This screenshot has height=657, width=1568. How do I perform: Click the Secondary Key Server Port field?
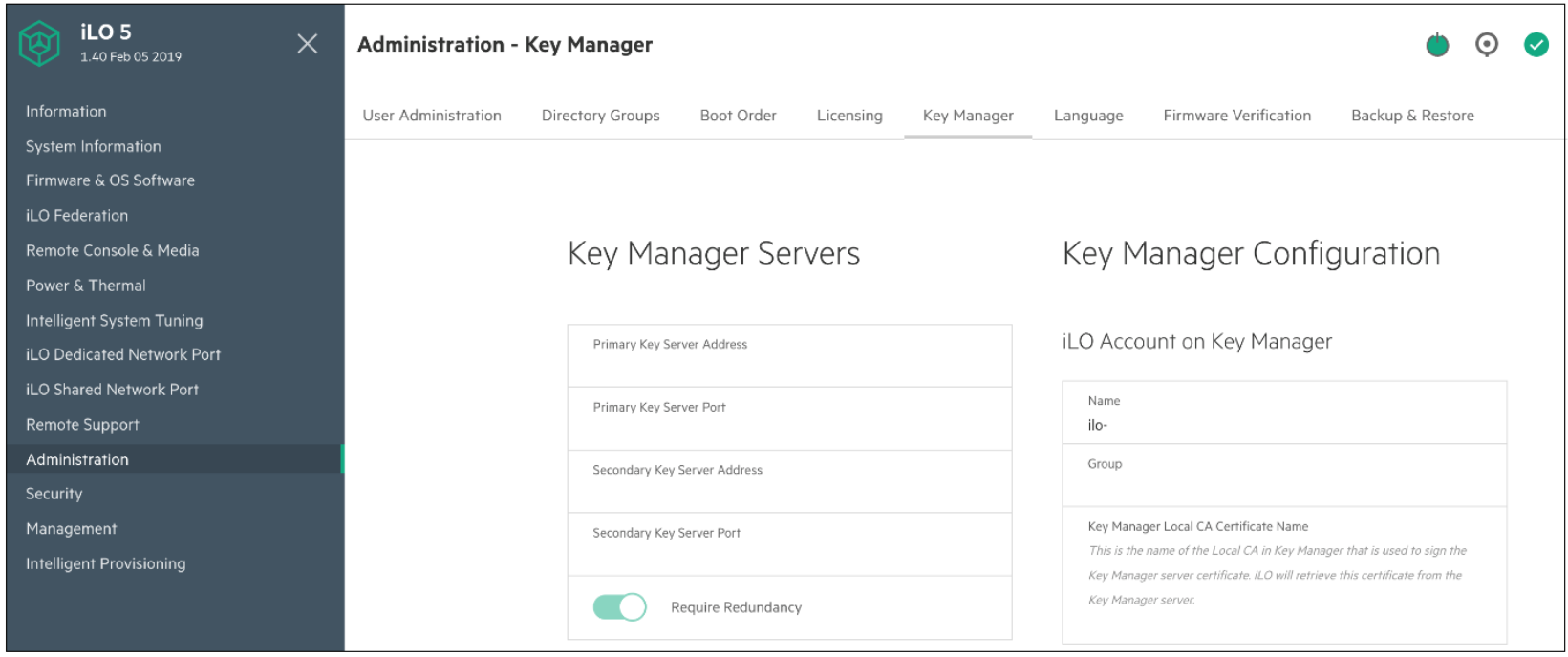point(789,545)
